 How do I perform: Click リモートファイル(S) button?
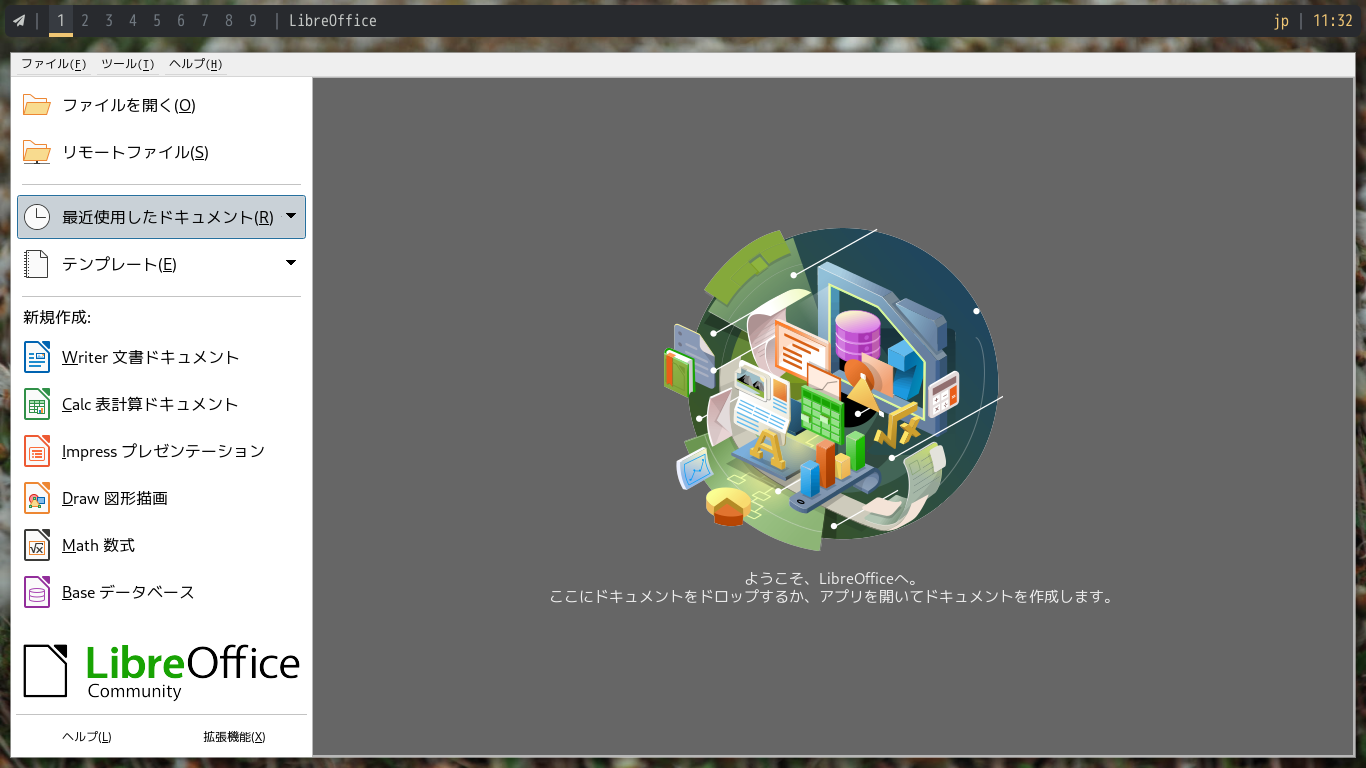coord(161,152)
